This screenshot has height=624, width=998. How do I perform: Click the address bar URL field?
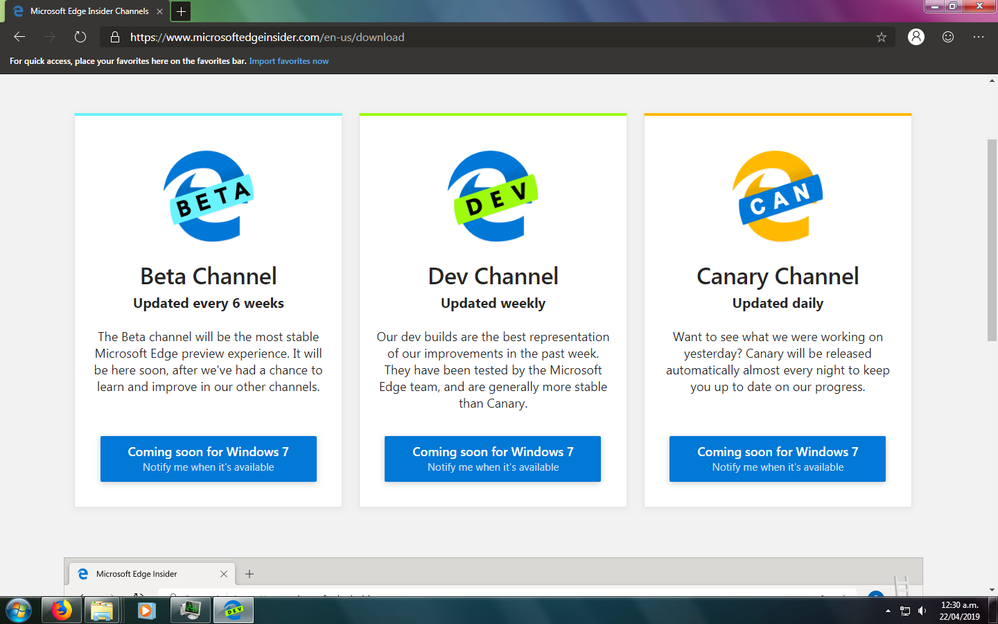pyautogui.click(x=496, y=38)
